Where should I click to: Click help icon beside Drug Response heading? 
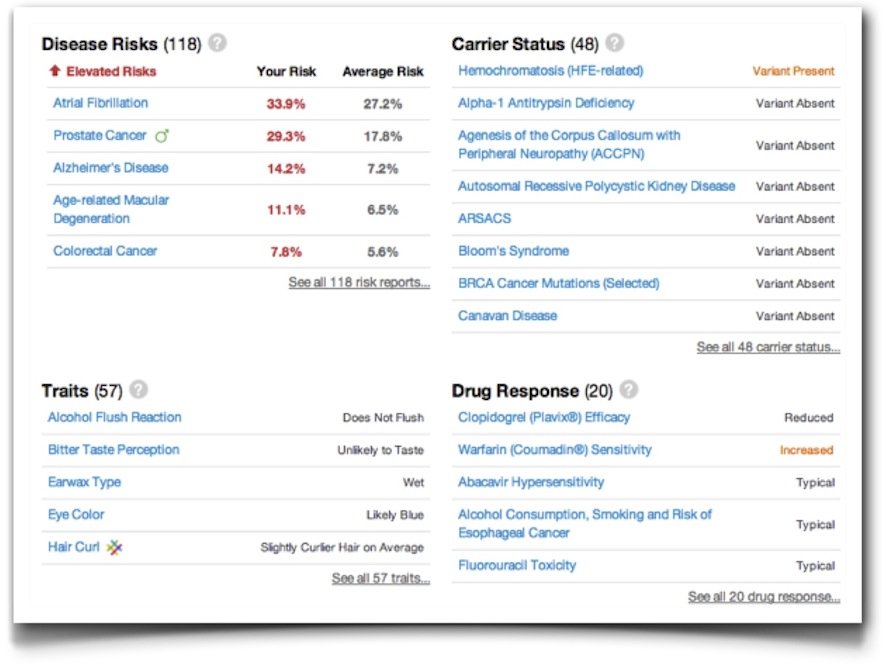[628, 390]
